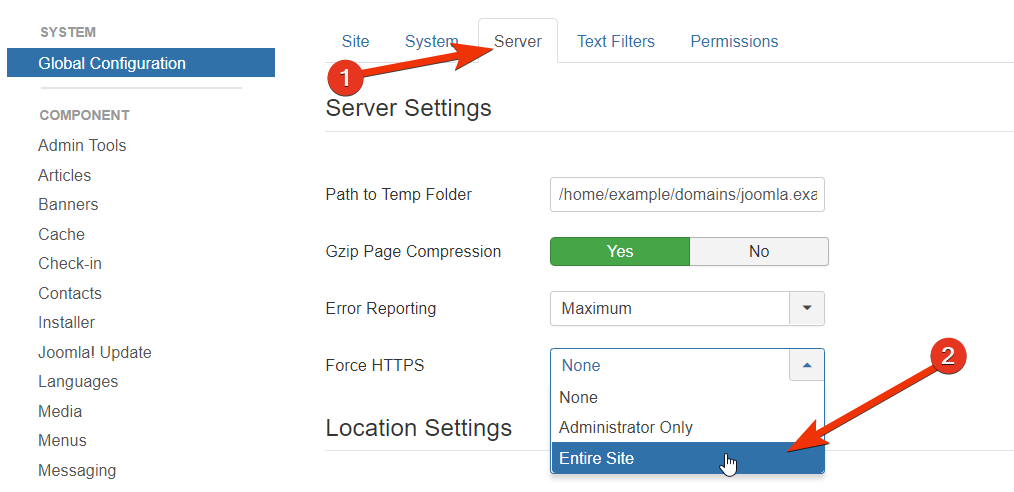
Task: Click the COMPONENT sidebar heading
Action: coord(85,115)
